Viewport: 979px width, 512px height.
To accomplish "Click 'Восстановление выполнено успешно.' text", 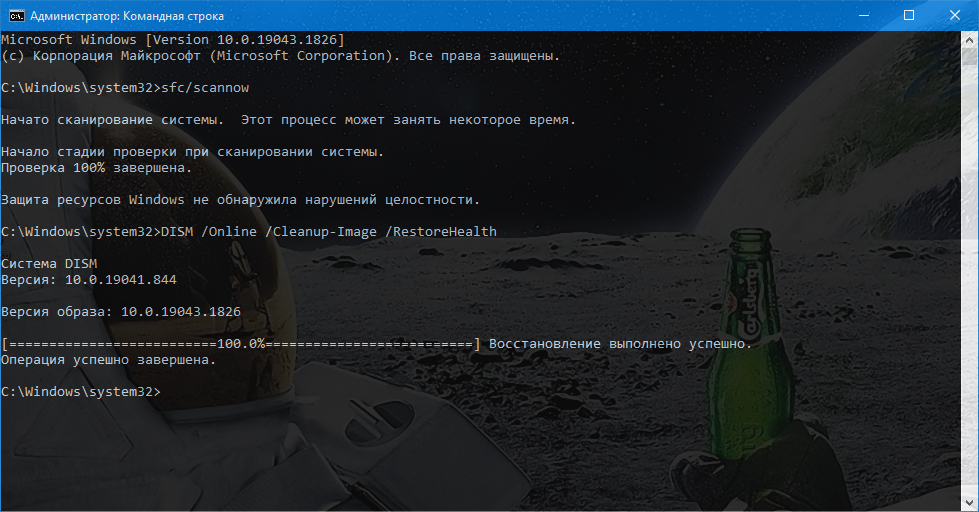I will 621,344.
